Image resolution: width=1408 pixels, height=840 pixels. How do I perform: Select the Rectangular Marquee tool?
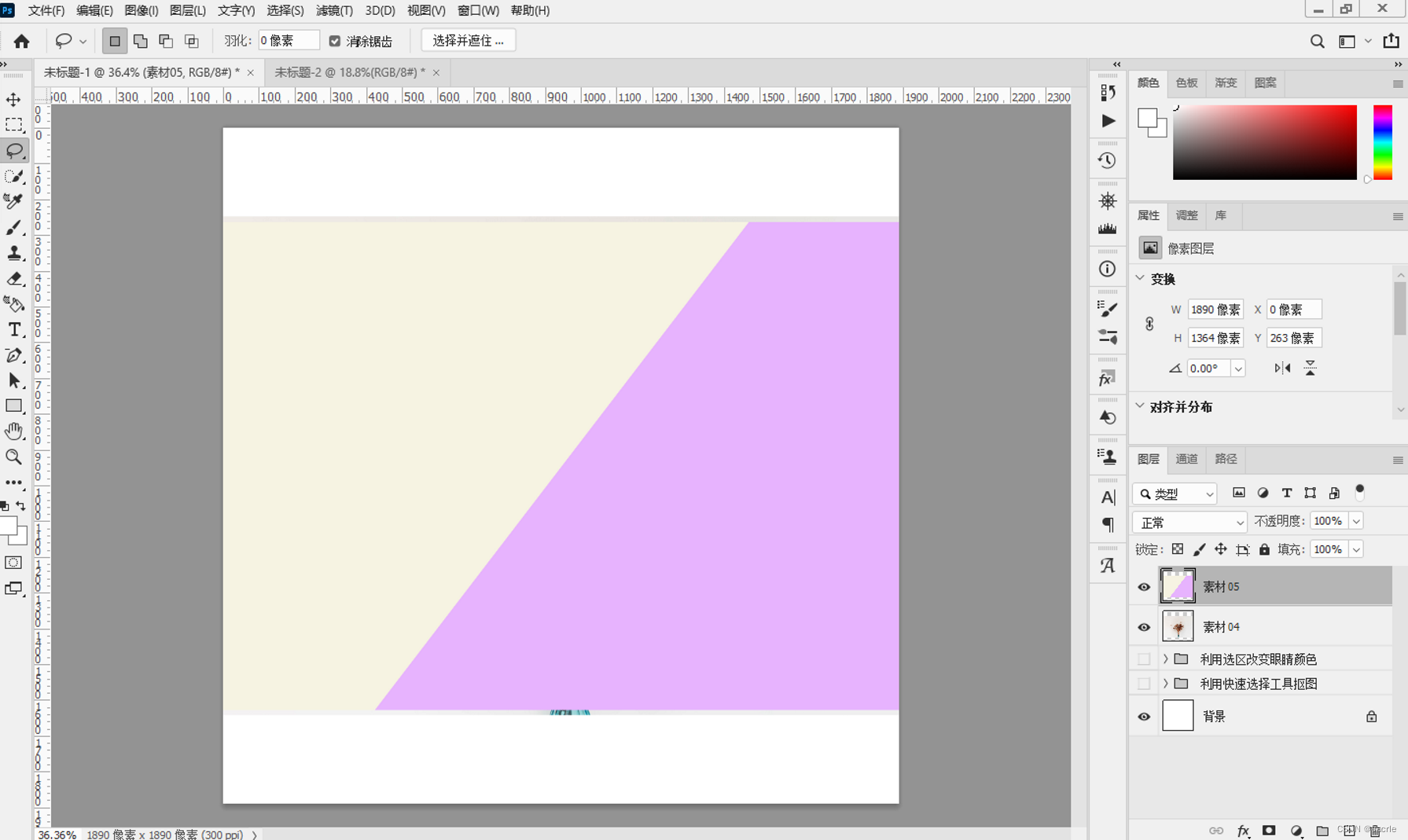click(13, 125)
